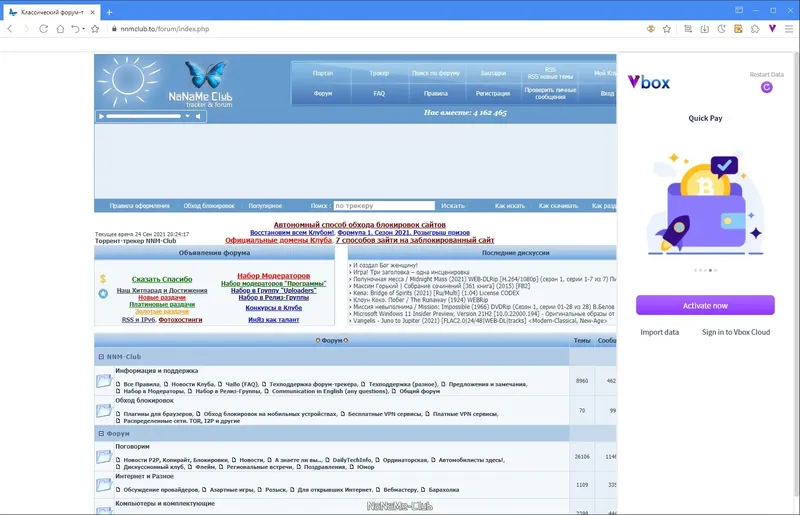
Task: Open the Правила menu item
Action: click(436, 93)
